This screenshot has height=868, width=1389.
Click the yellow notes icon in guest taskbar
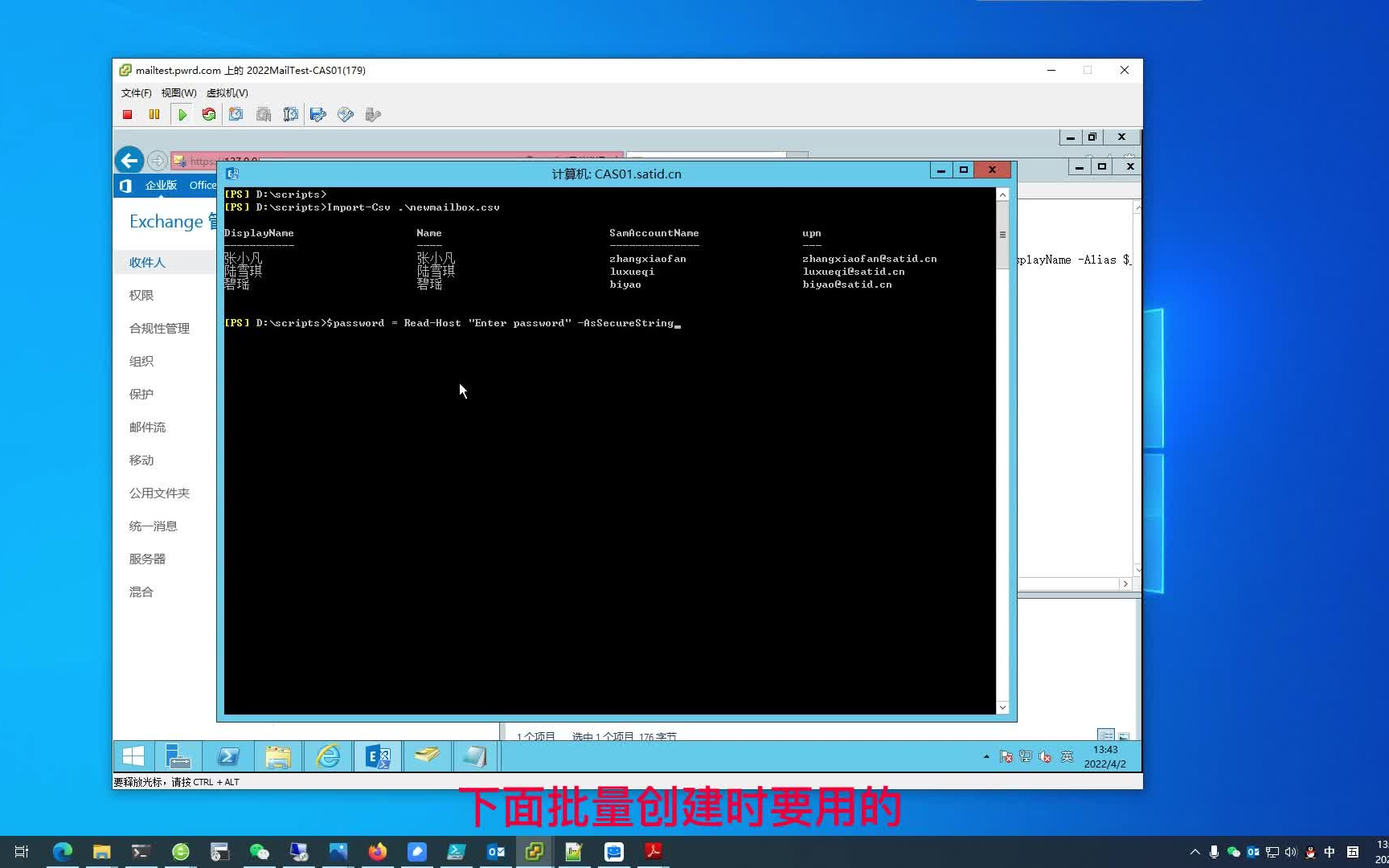point(427,756)
